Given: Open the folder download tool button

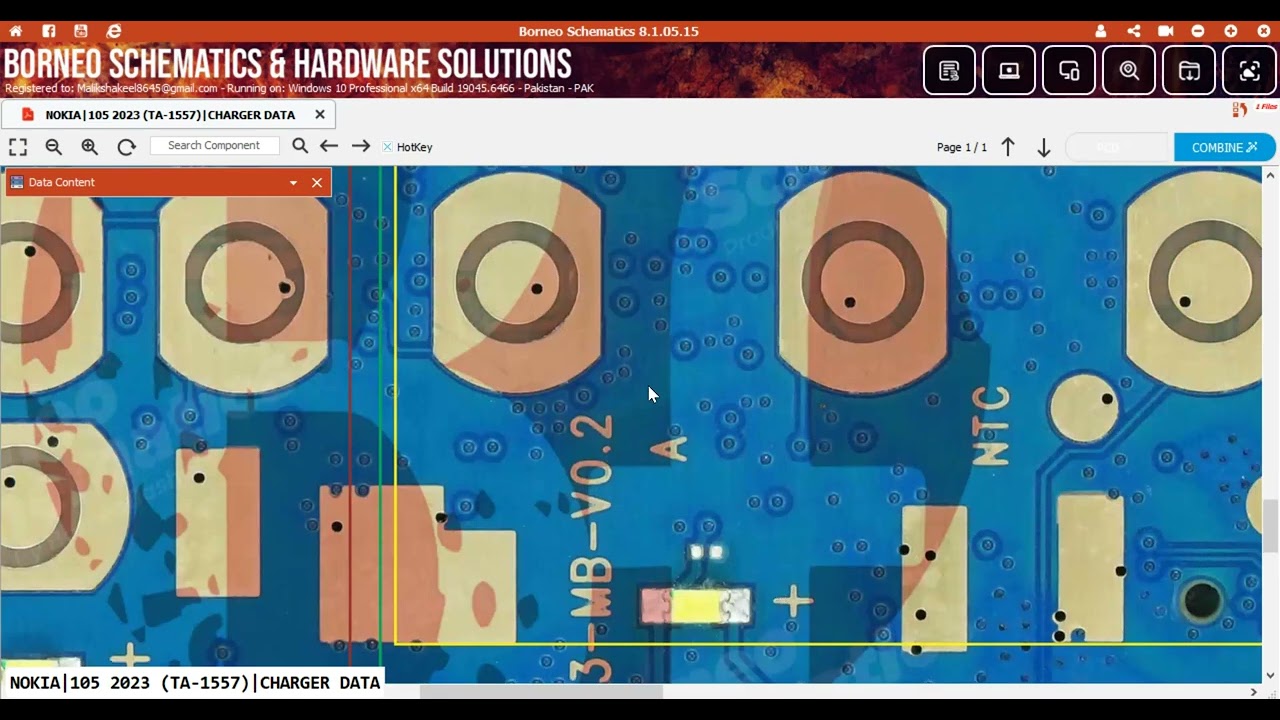Looking at the screenshot, I should pos(1189,70).
